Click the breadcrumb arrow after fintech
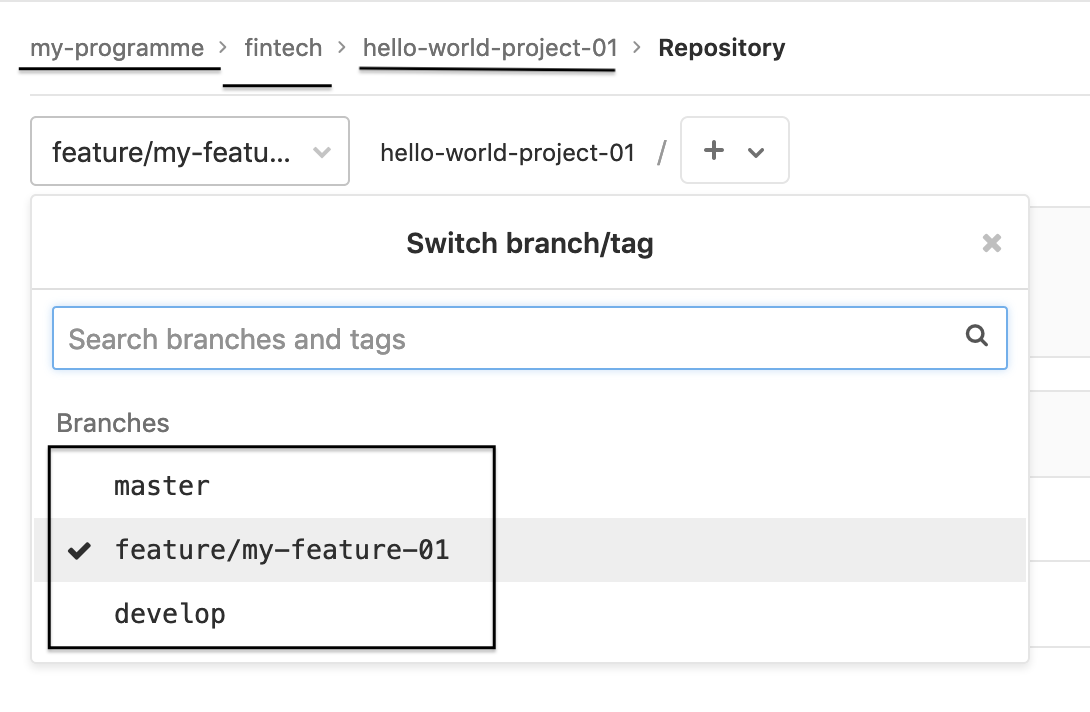Image resolution: width=1090 pixels, height=712 pixels. pyautogui.click(x=342, y=48)
